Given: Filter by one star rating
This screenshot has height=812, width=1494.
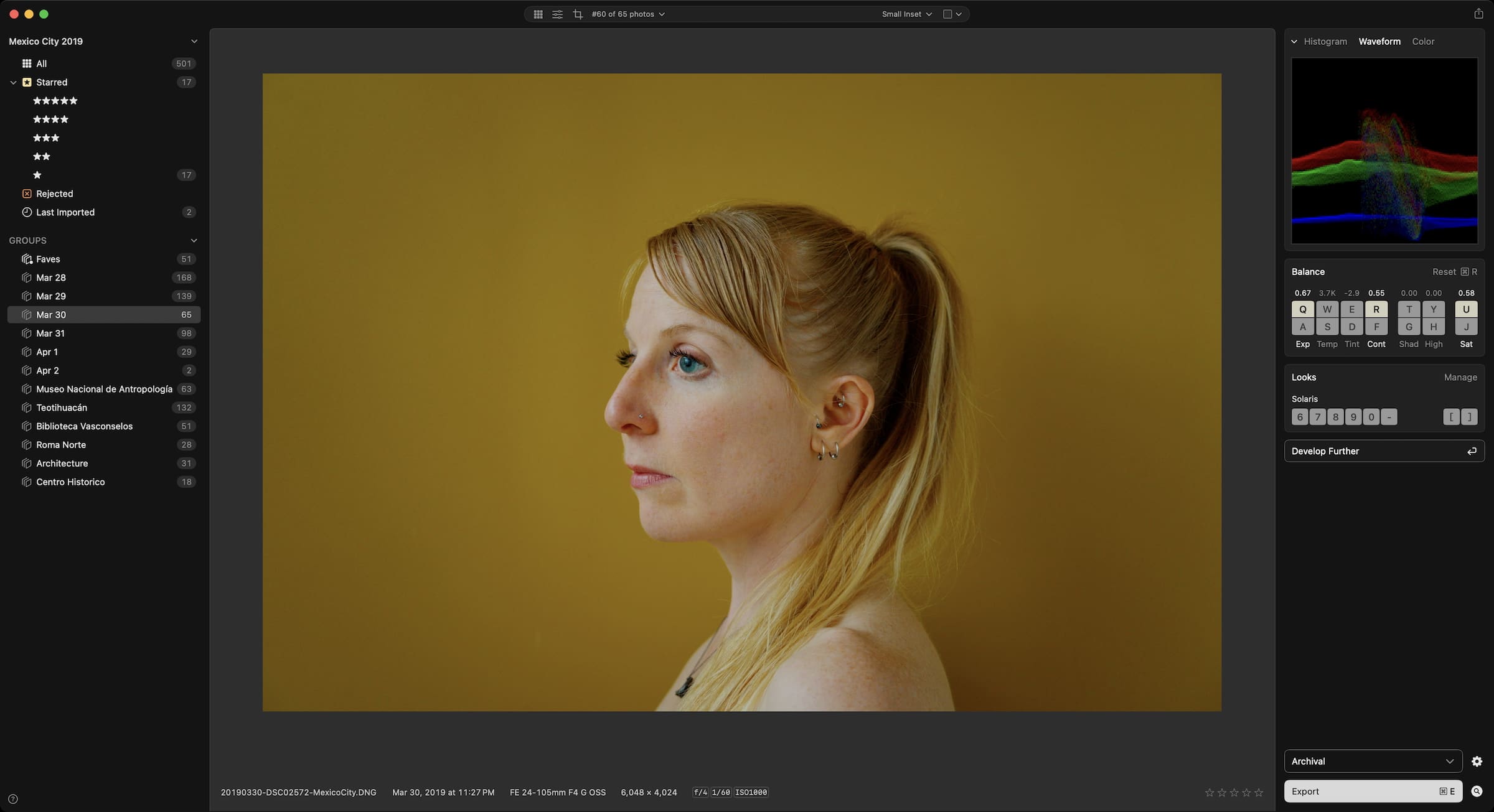Looking at the screenshot, I should 37,175.
